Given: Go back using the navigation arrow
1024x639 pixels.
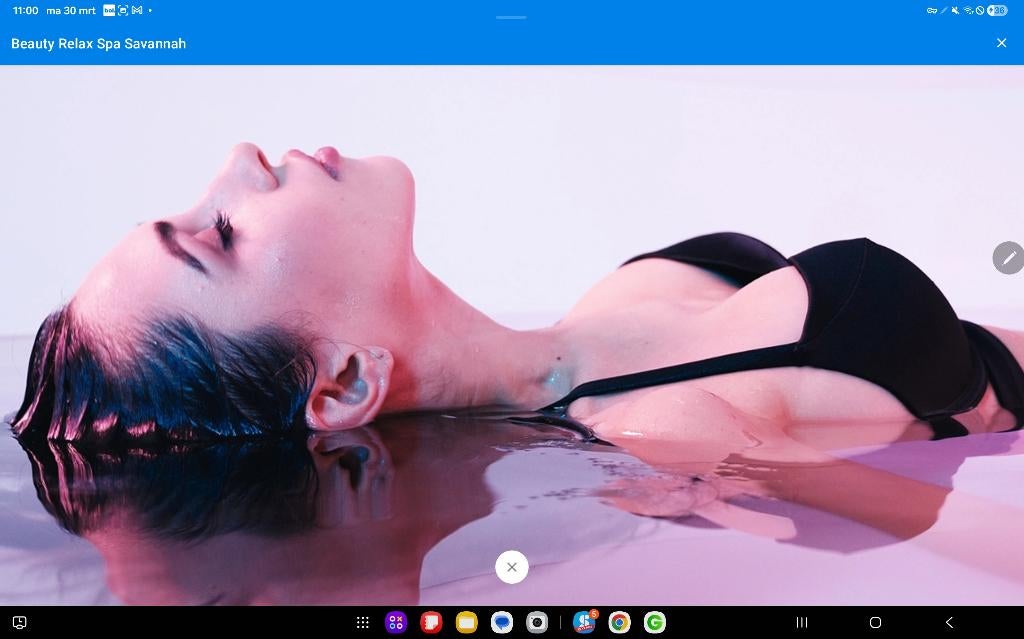Looking at the screenshot, I should pos(950,623).
